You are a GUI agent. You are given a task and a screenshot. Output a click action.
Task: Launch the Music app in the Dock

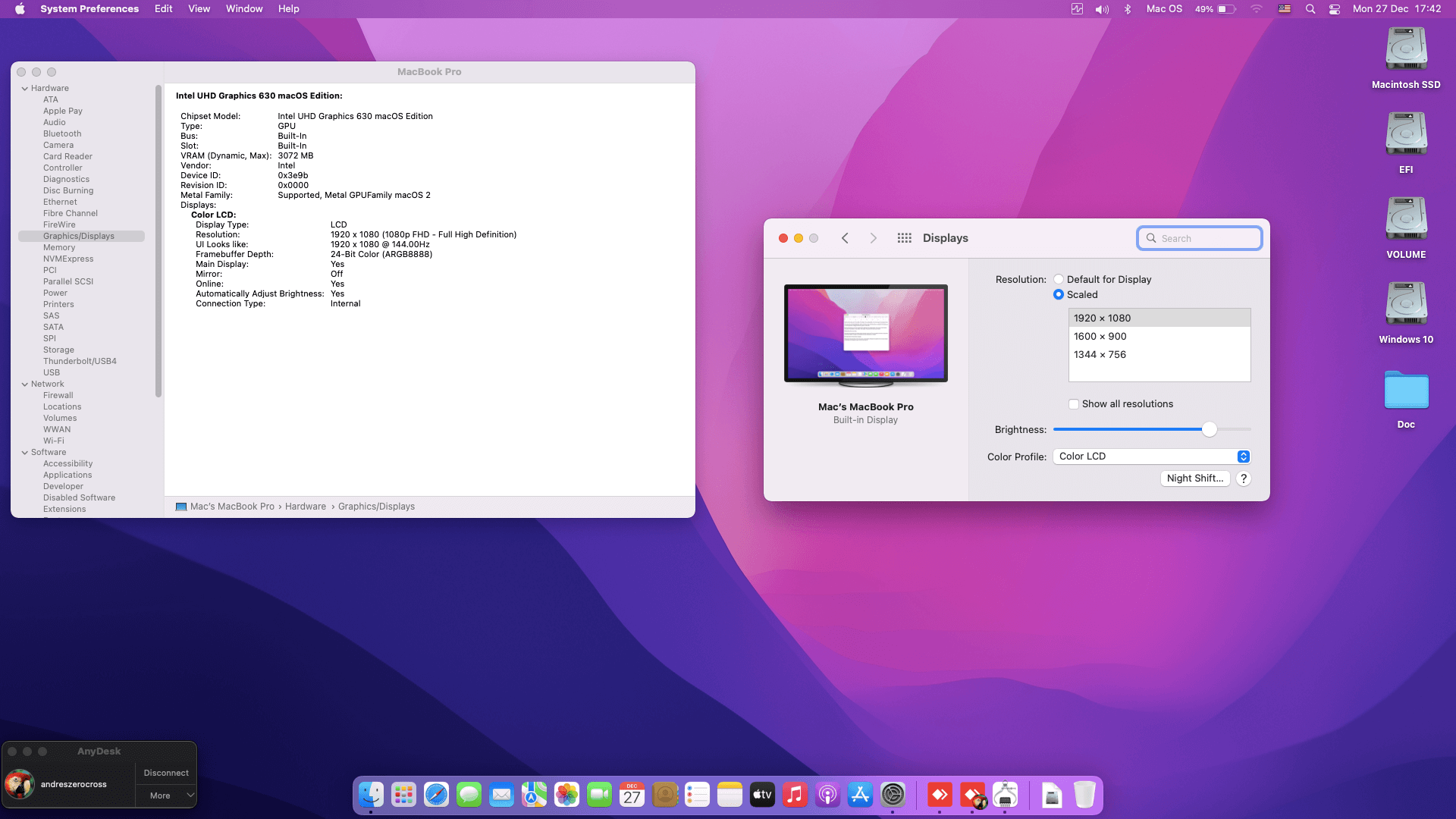coord(795,795)
